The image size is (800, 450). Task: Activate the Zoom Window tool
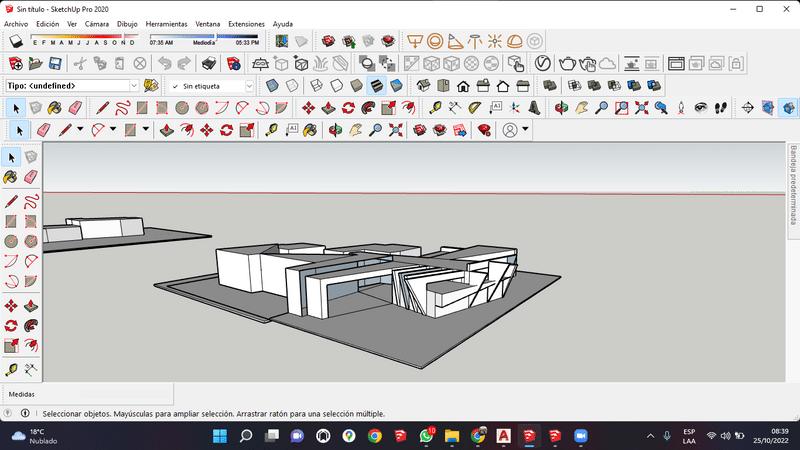point(621,108)
